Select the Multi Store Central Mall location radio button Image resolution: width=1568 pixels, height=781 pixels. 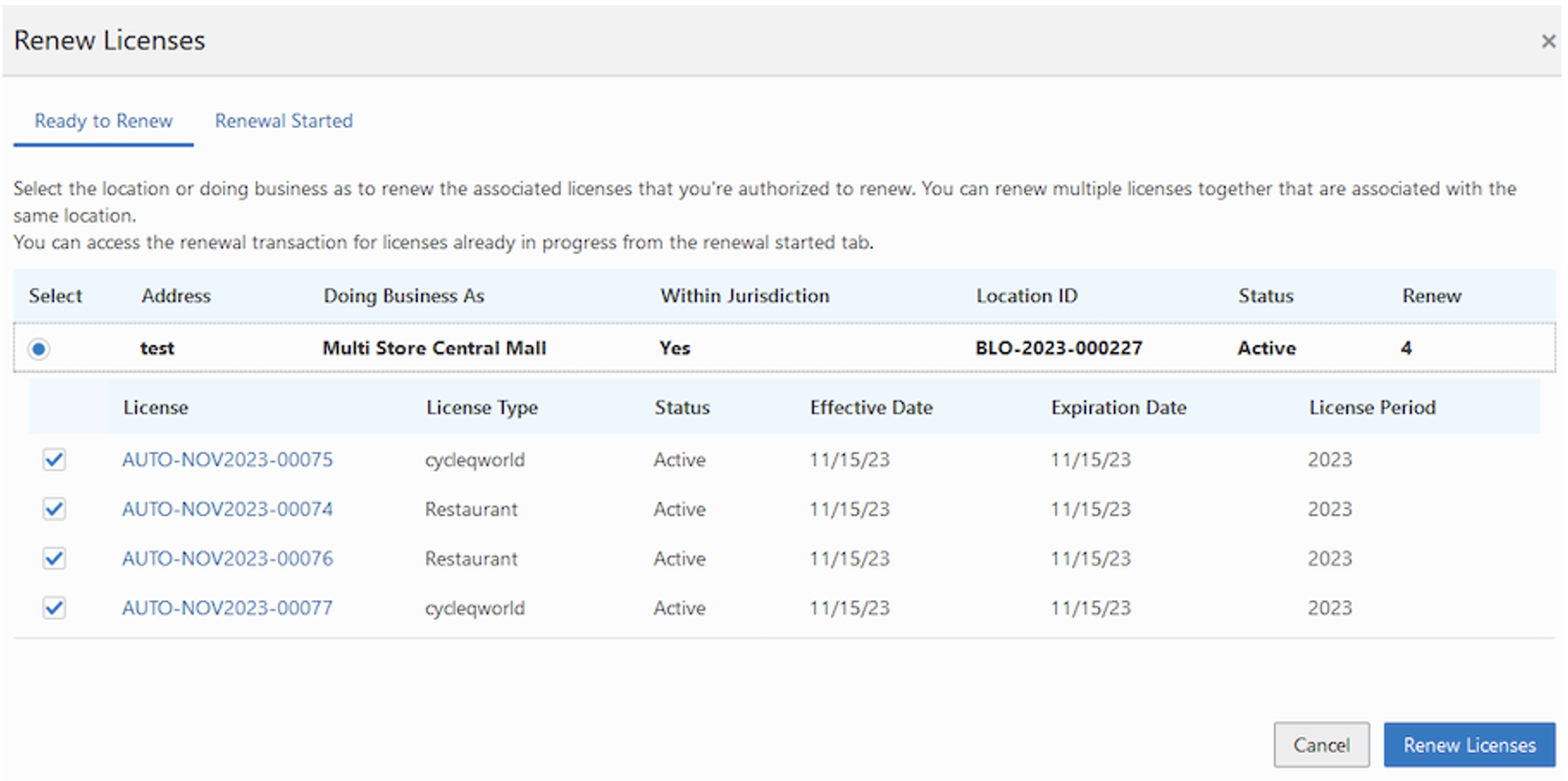[39, 348]
